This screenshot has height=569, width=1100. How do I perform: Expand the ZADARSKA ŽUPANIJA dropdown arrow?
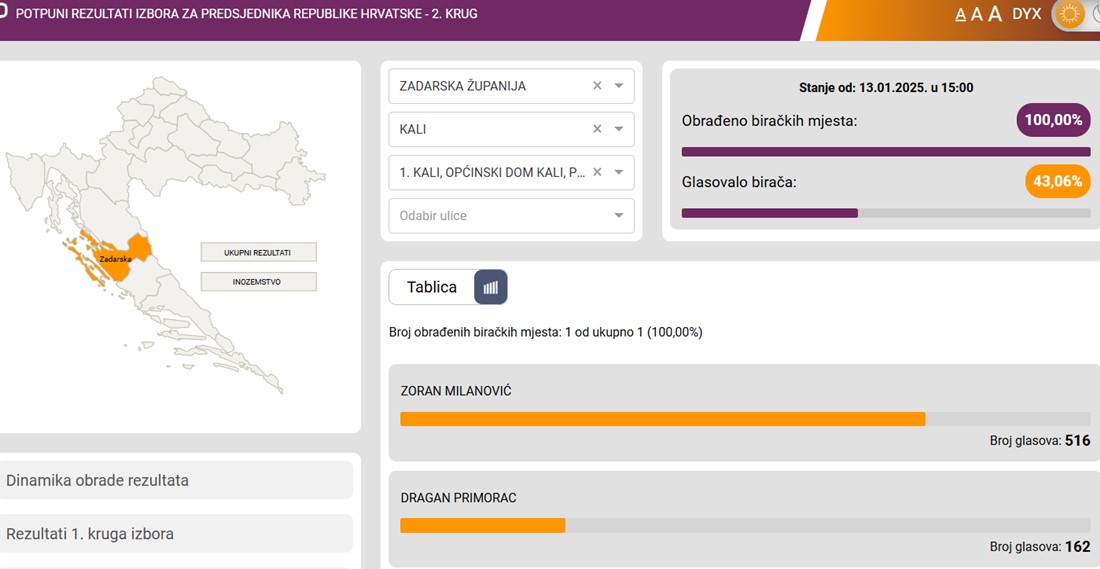pyautogui.click(x=619, y=86)
